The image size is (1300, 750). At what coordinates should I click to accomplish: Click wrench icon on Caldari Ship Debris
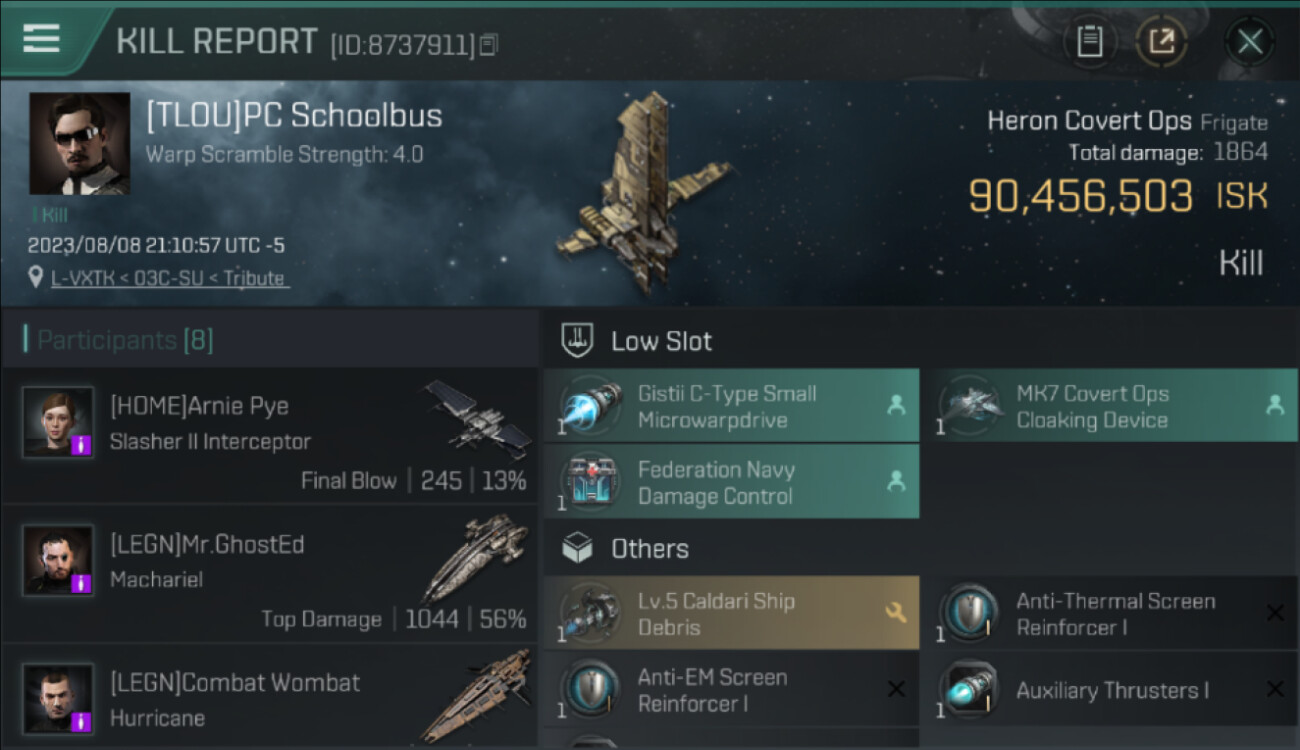895,612
